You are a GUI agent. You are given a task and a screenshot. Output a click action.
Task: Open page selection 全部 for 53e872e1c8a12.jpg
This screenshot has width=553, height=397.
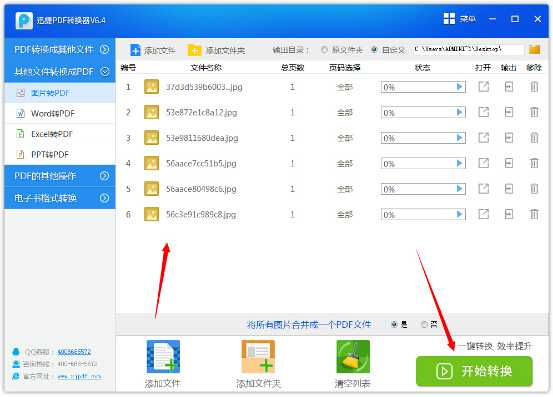click(x=345, y=112)
